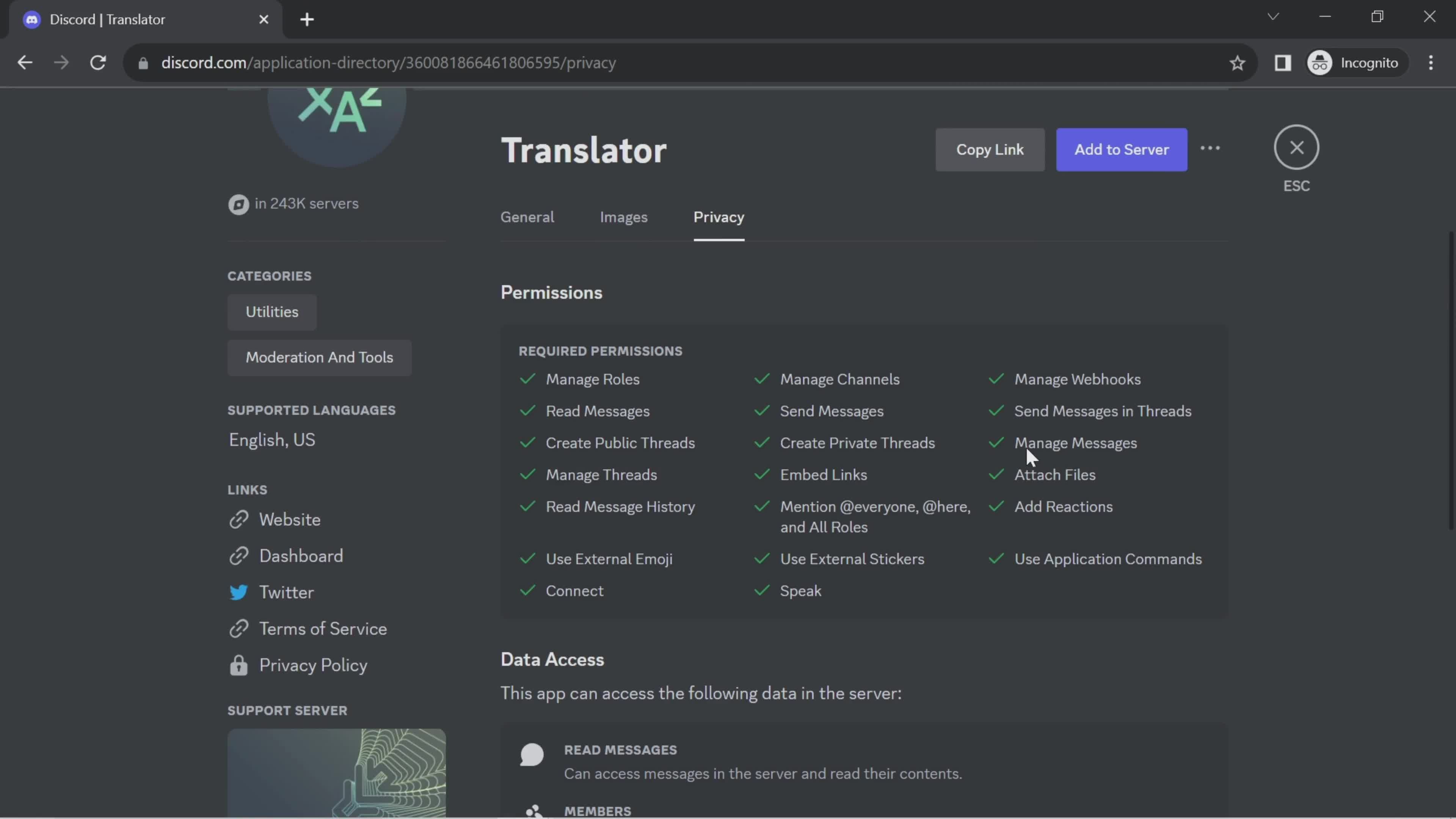This screenshot has height=819, width=1456.
Task: Open the Terms of Service link
Action: [323, 629]
